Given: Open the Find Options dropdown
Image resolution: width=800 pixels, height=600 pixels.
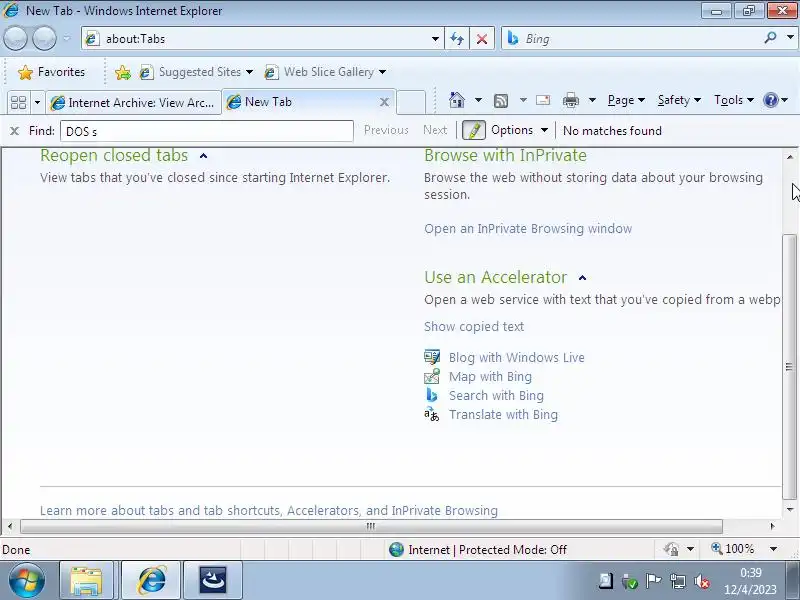Looking at the screenshot, I should 544,130.
